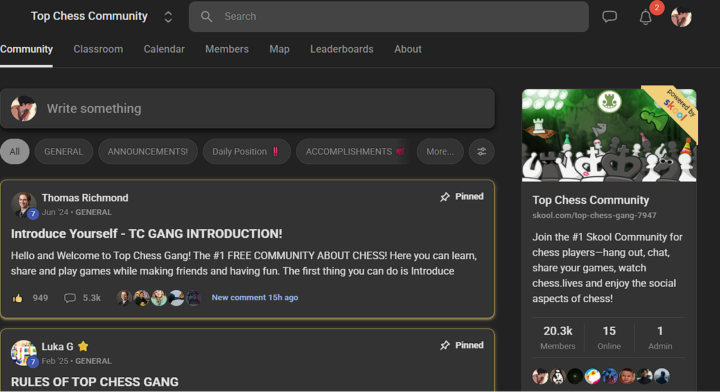This screenshot has height=392, width=720.
Task: Click avatar beside Write something box
Action: (23, 109)
